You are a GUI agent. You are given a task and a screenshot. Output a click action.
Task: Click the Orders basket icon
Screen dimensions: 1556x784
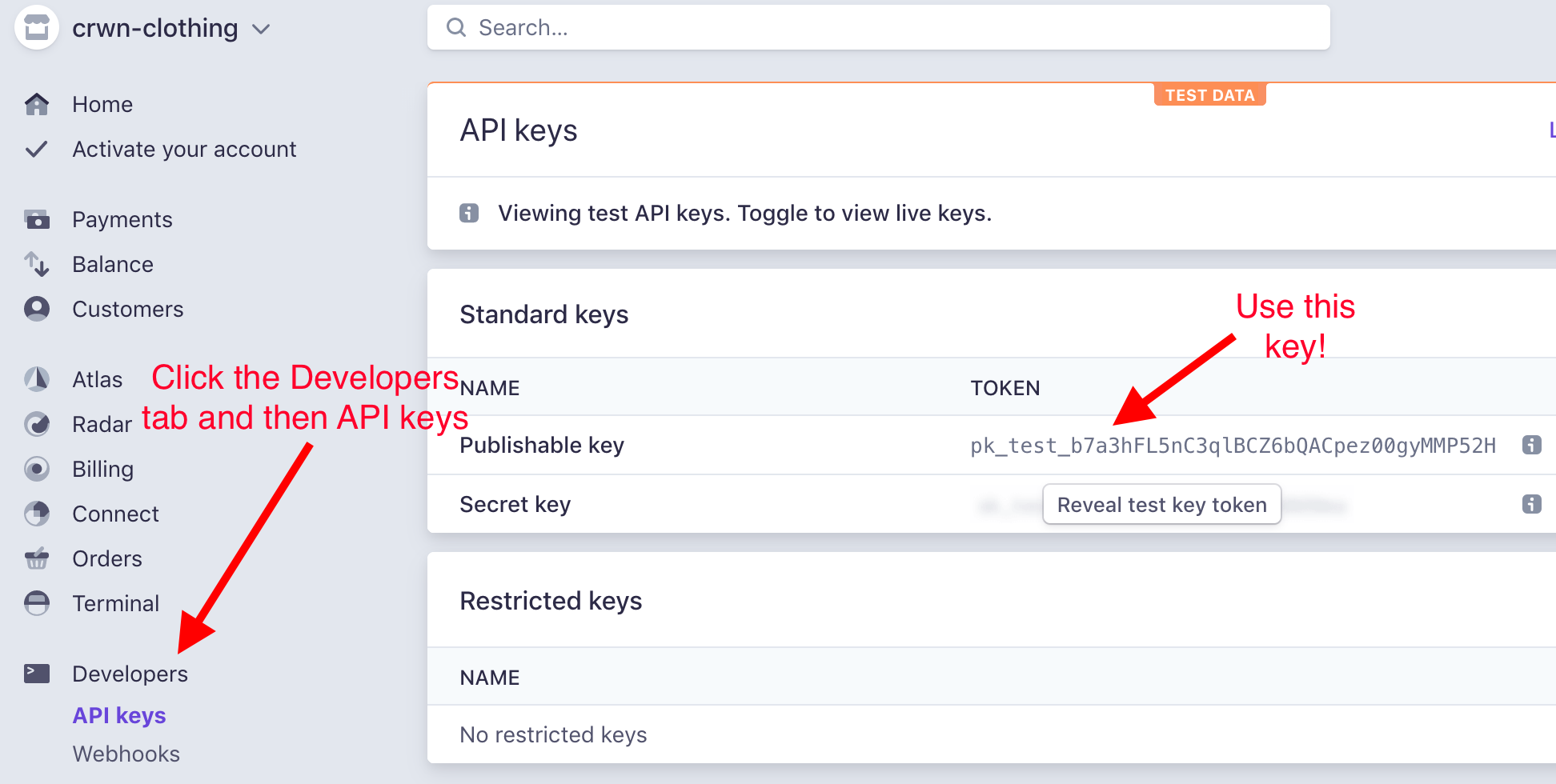(x=37, y=558)
